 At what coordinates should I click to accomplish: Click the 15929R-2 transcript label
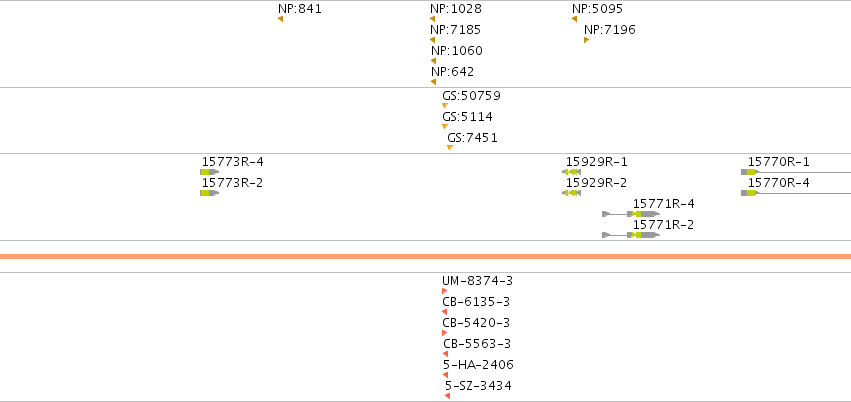tap(596, 183)
